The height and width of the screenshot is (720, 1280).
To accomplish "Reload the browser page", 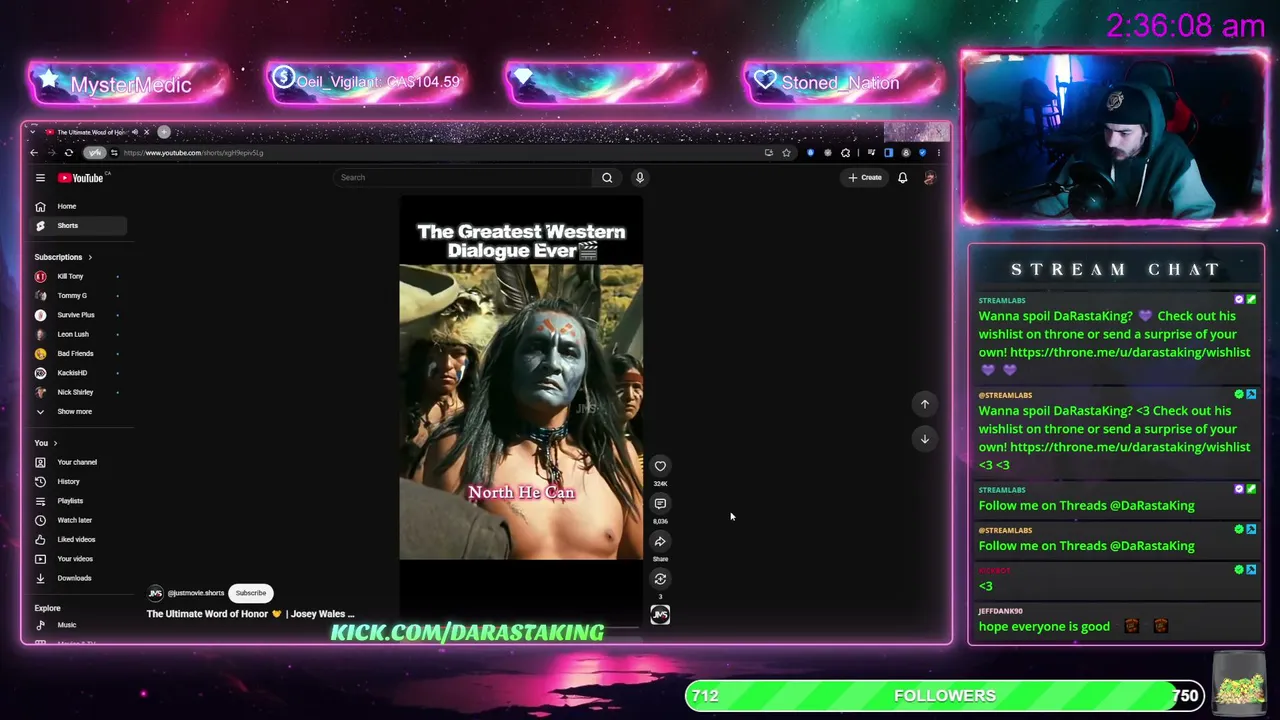I will [x=69, y=153].
